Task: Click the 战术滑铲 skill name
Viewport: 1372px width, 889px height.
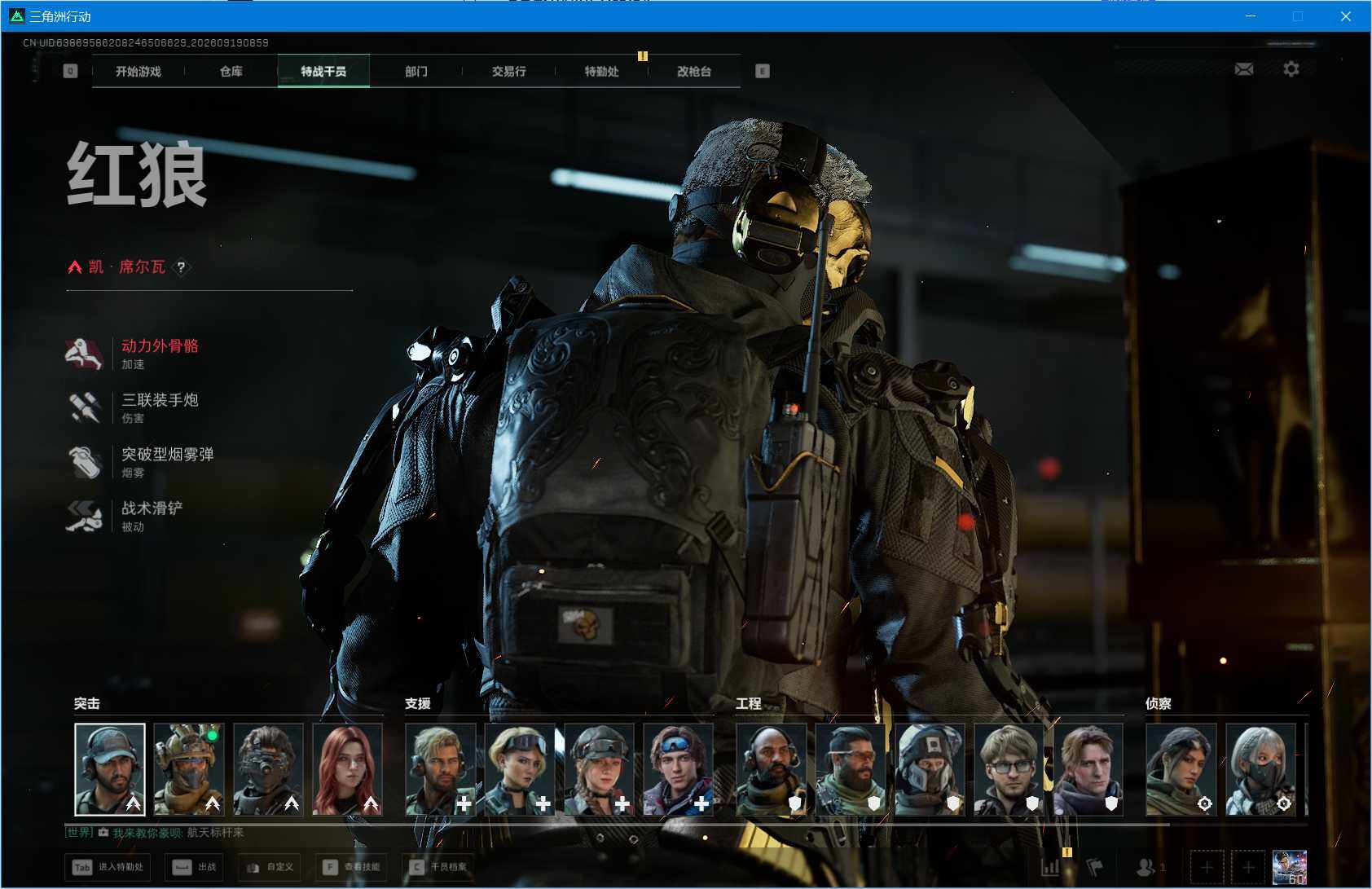Action: pyautogui.click(x=152, y=508)
